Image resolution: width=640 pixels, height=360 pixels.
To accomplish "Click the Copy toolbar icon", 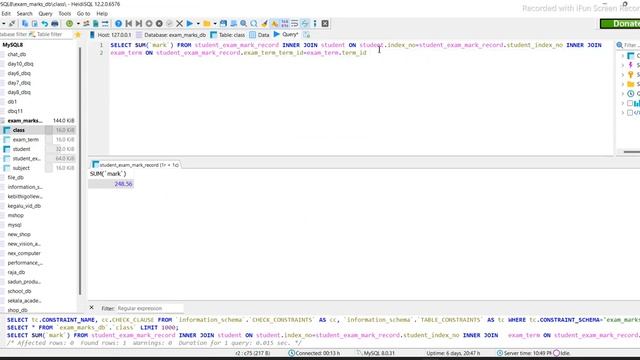I will click(x=25, y=24).
